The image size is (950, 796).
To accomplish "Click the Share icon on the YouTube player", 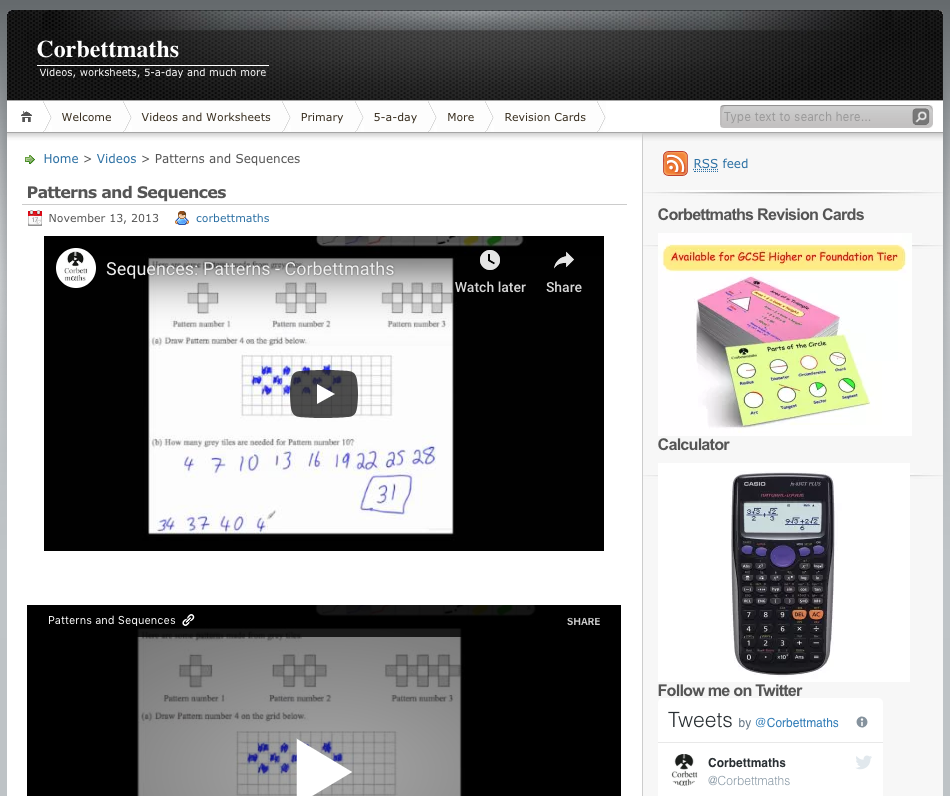I will (x=563, y=260).
